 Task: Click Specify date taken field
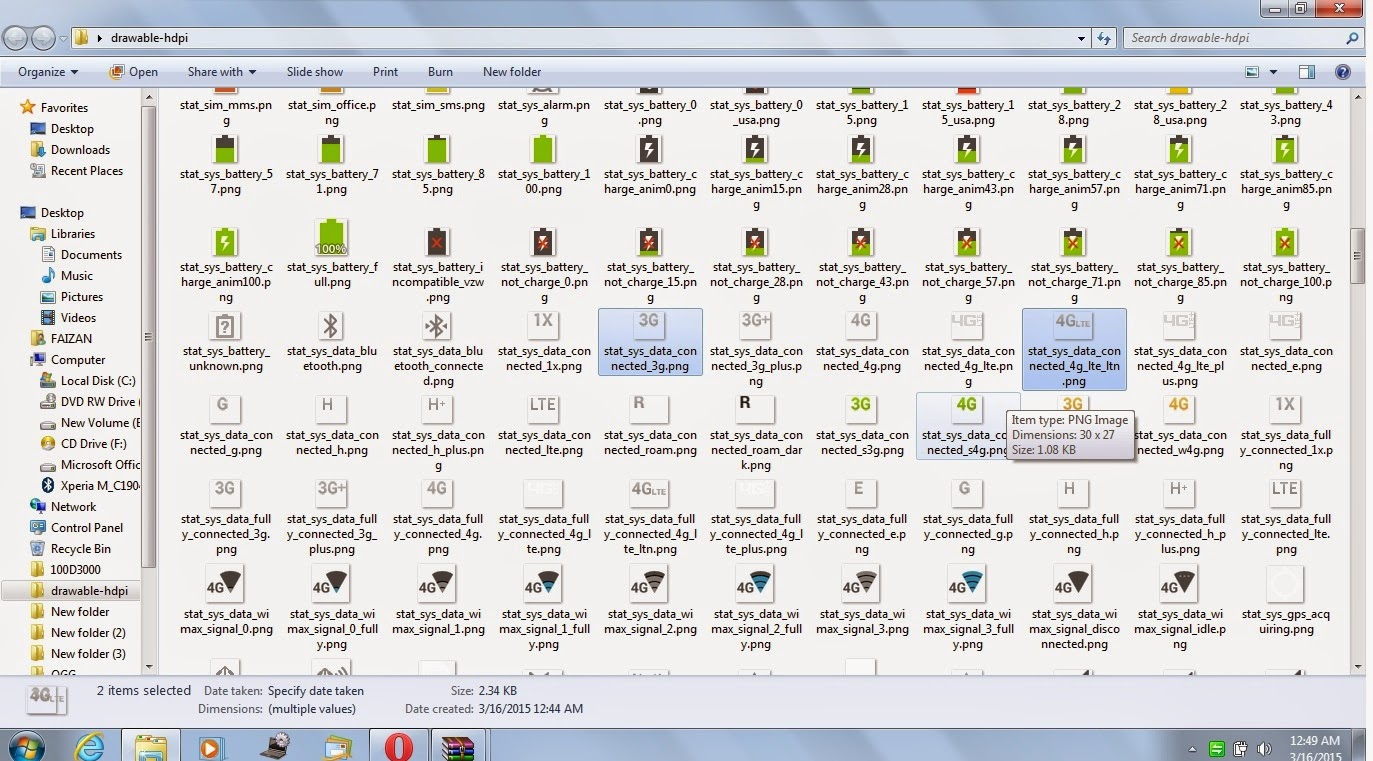[315, 691]
